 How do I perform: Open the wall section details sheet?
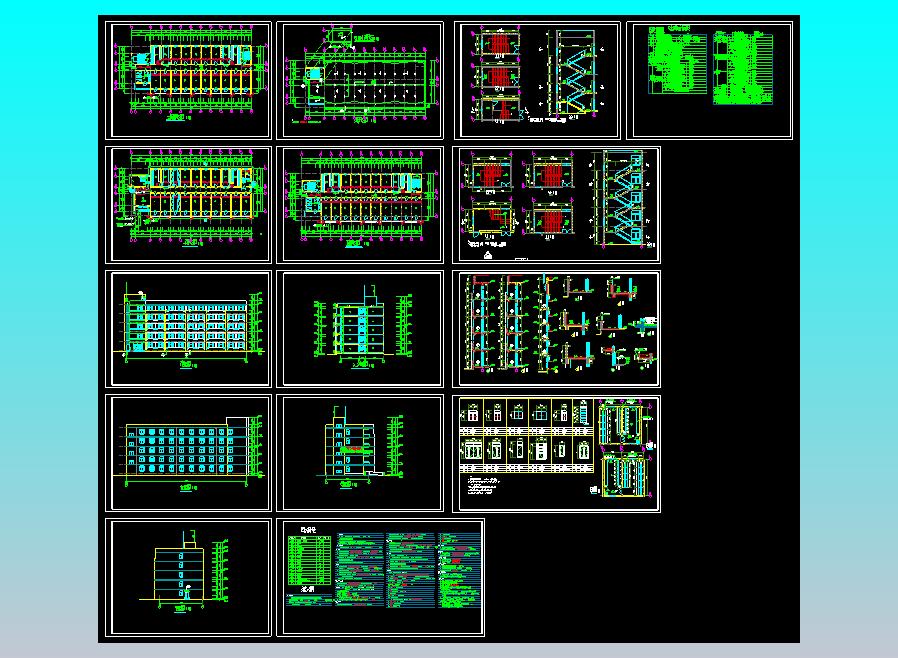click(556, 329)
